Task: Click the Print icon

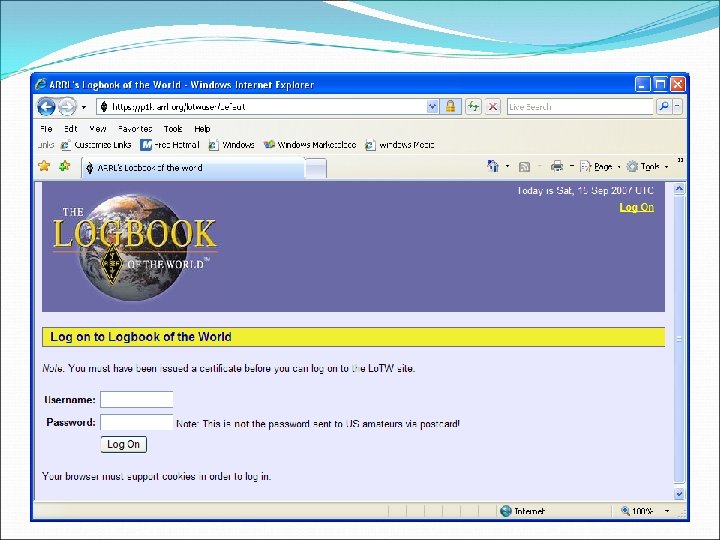Action: pyautogui.click(x=557, y=166)
